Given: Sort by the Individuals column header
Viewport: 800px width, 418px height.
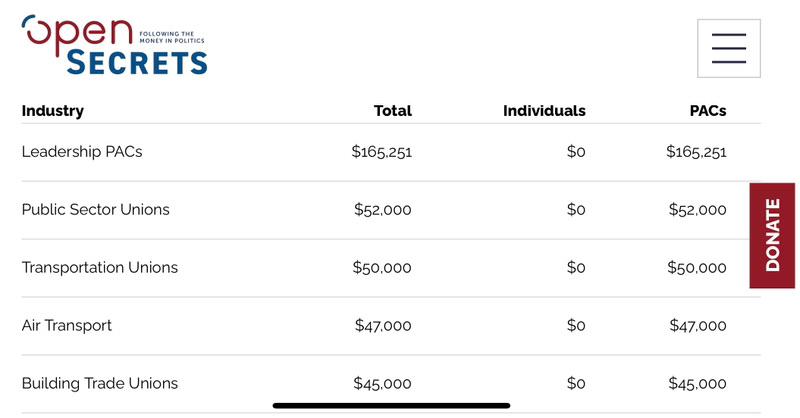Looking at the screenshot, I should (544, 111).
